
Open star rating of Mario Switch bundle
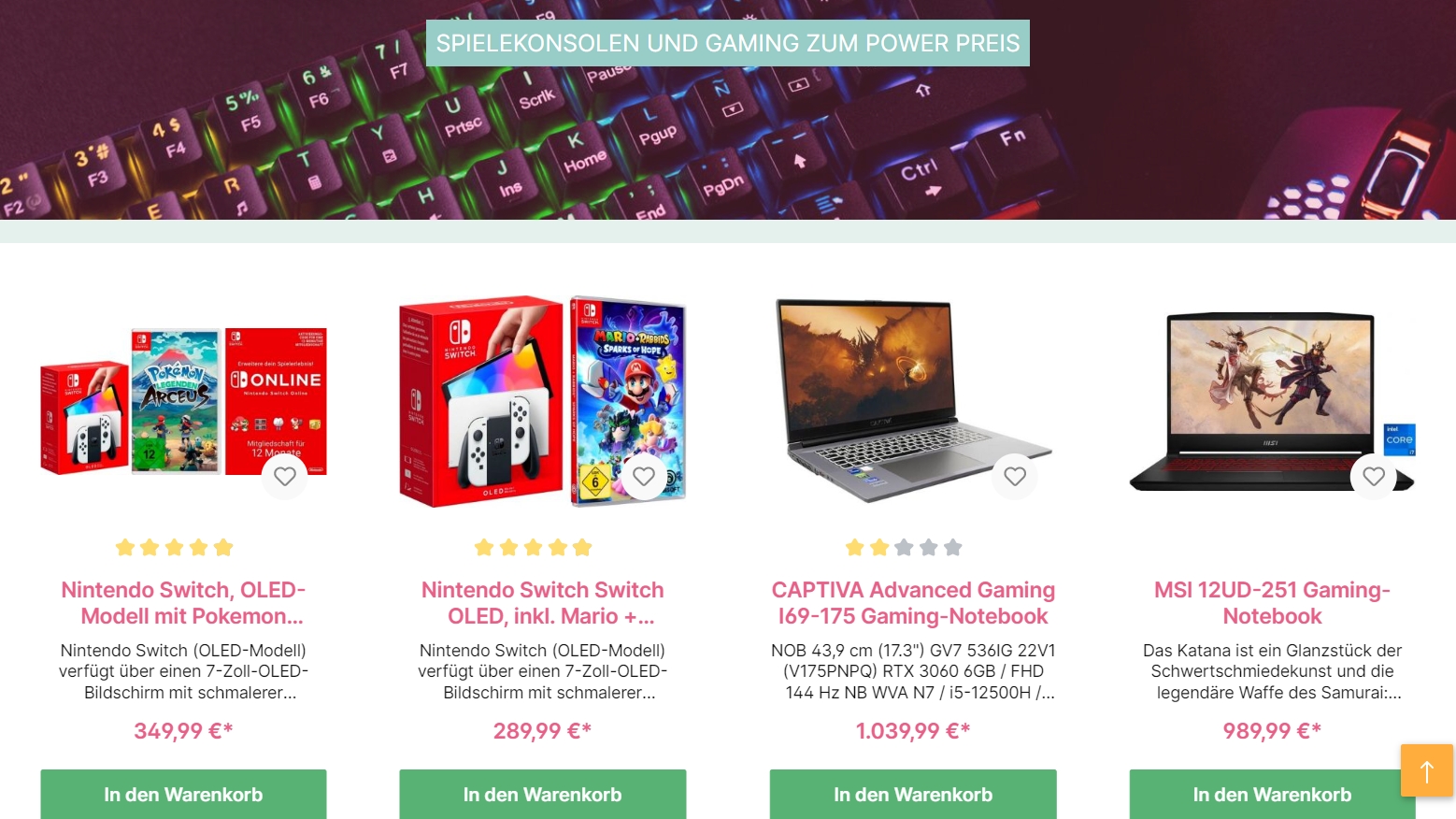533,547
